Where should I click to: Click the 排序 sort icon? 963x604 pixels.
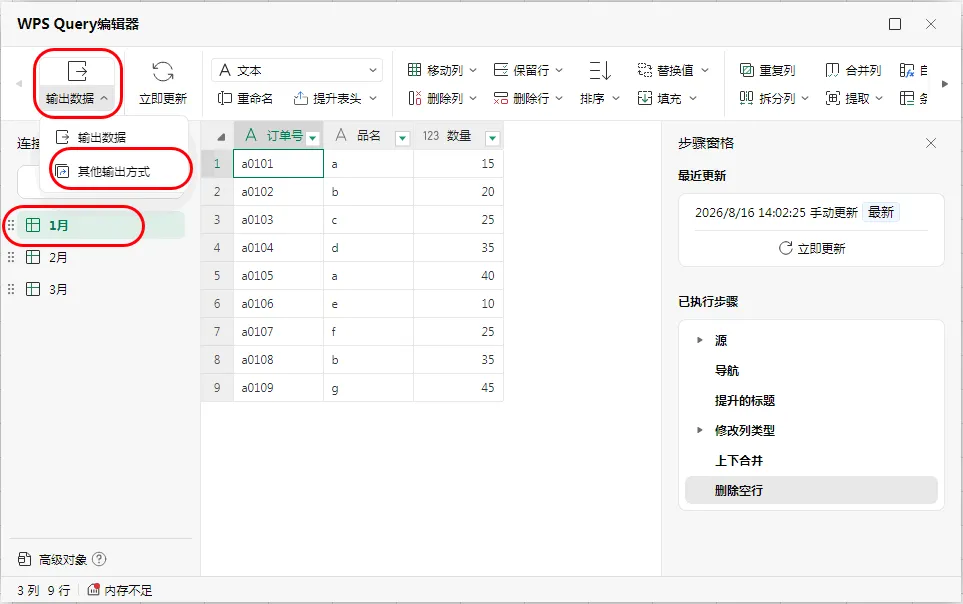pos(600,71)
